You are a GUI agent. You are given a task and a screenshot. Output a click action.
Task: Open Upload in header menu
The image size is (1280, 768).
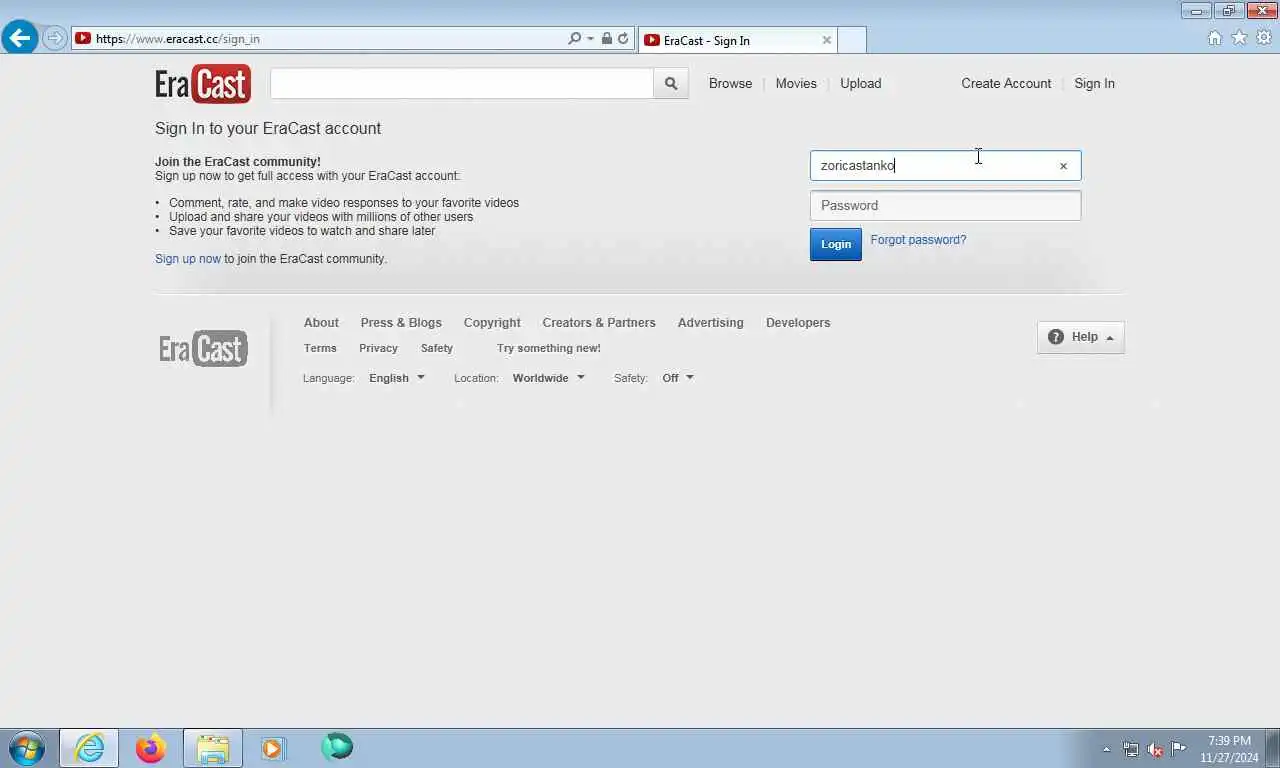(x=861, y=84)
